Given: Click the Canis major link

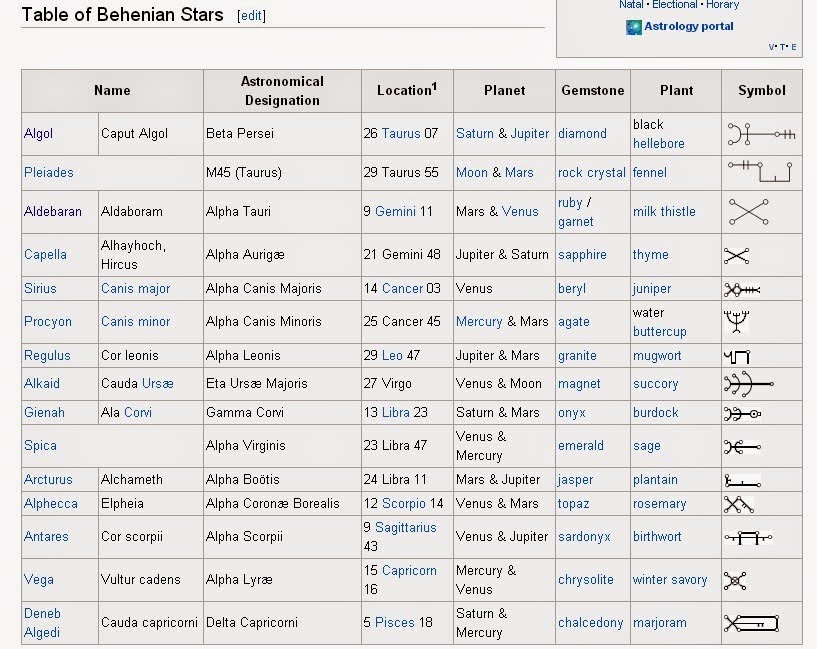Looking at the screenshot, I should 135,288.
